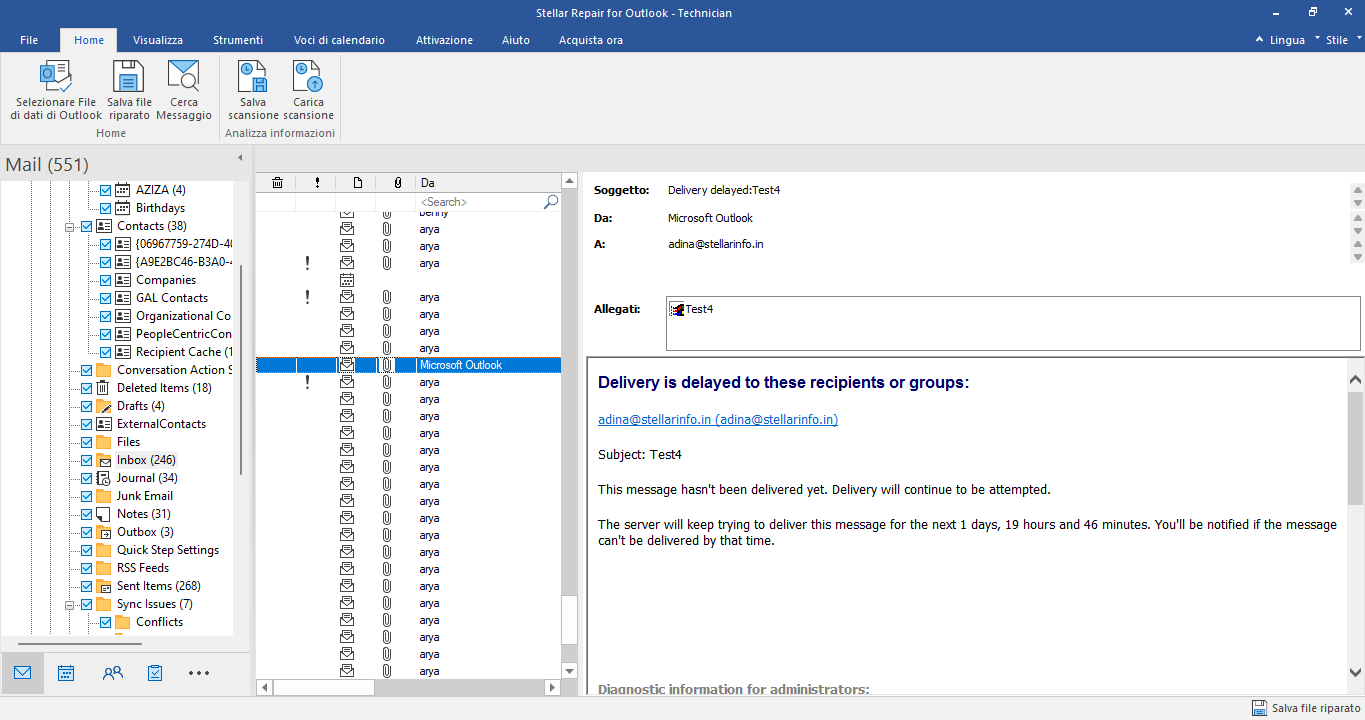1365x720 pixels.
Task: Click Sent Items folder icon
Action: coord(104,586)
